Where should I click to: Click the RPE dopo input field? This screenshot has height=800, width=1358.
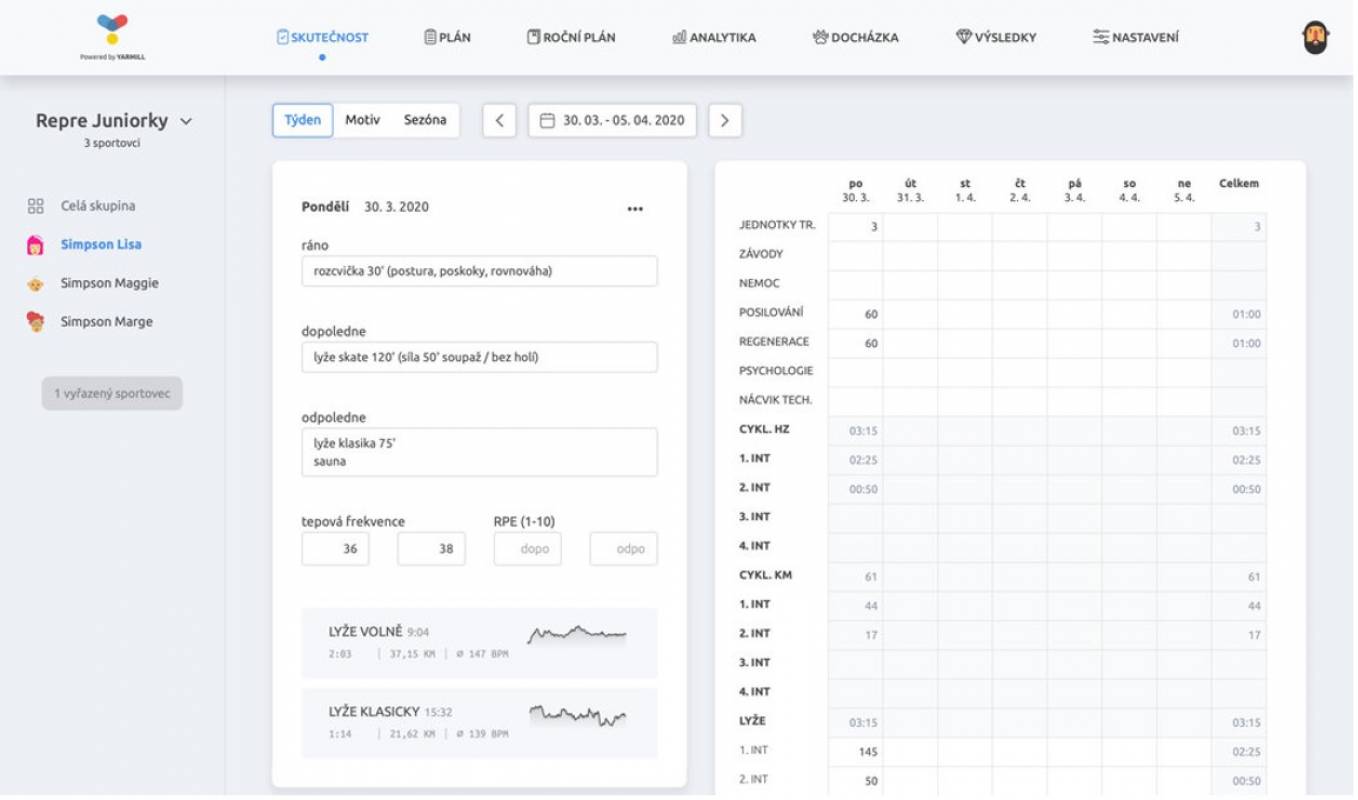(x=527, y=549)
